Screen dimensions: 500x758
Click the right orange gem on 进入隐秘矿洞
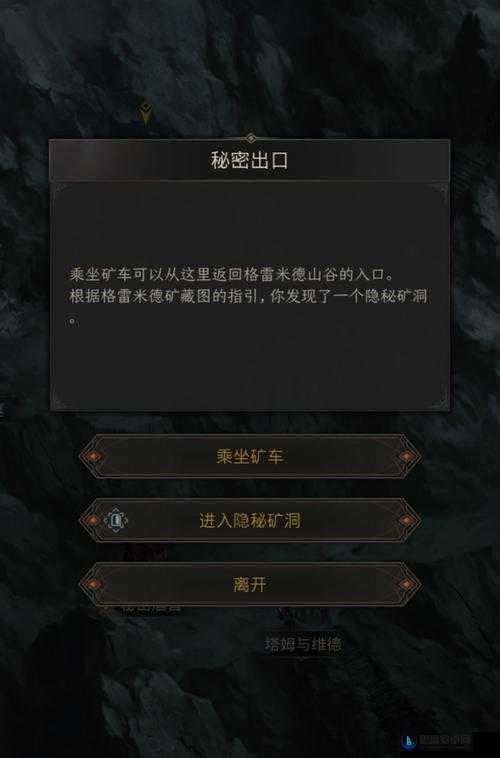(406, 521)
